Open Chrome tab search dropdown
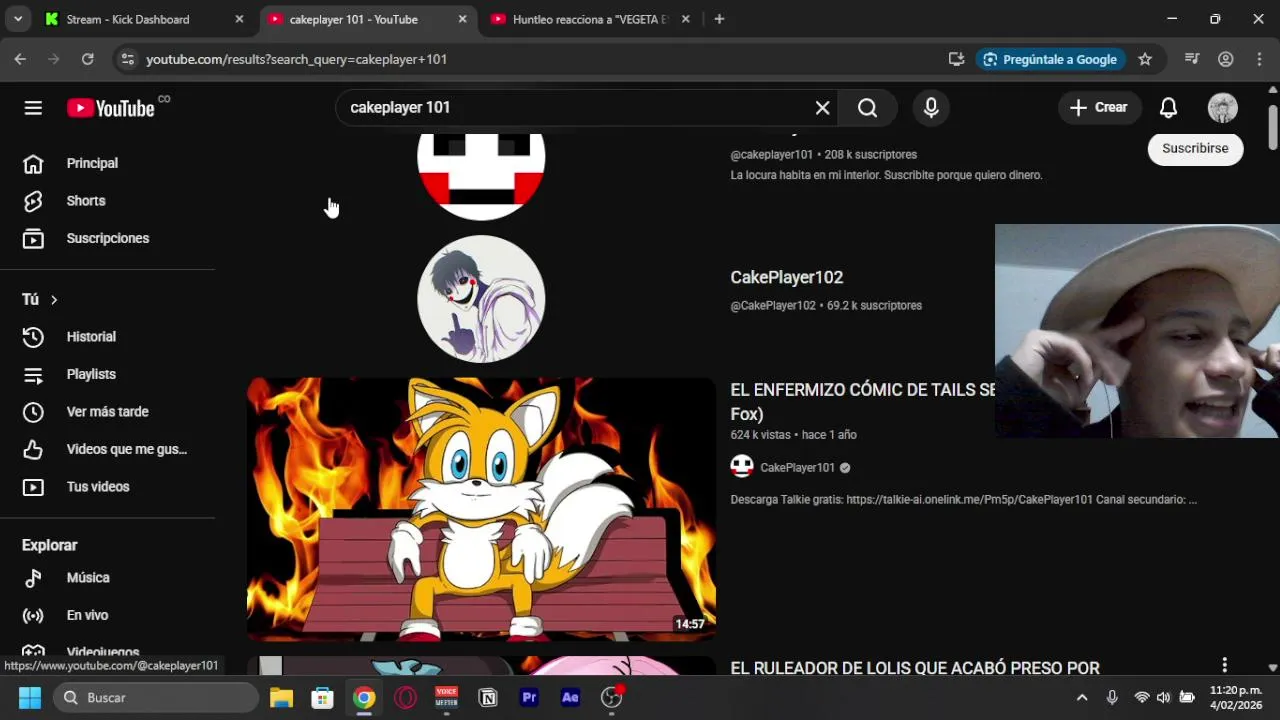 click(17, 19)
